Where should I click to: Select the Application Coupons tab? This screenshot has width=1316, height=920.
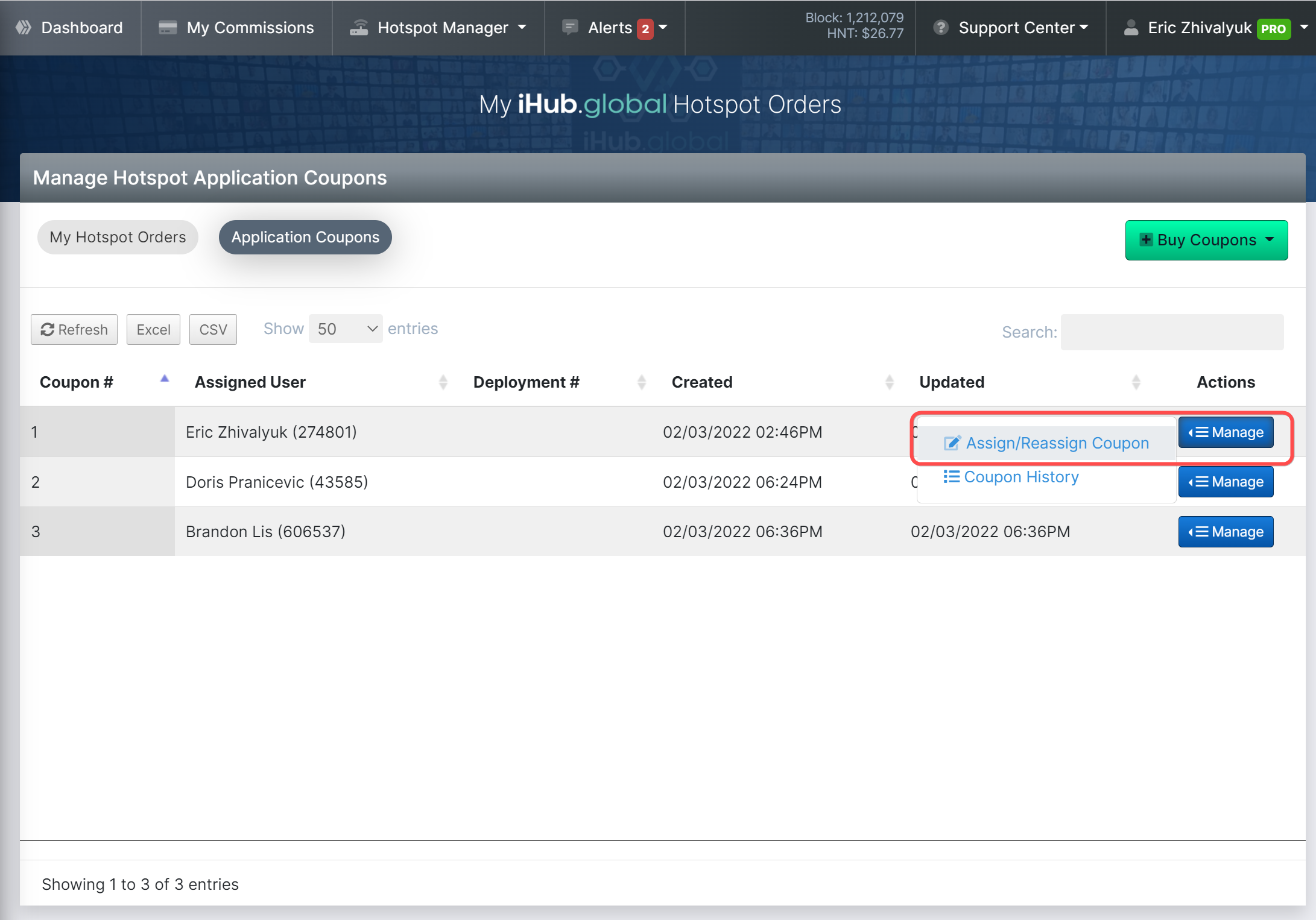(x=305, y=238)
